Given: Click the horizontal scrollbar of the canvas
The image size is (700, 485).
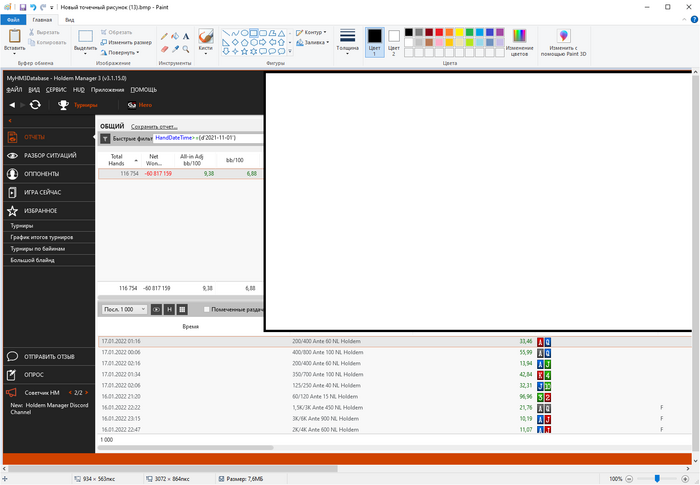Looking at the screenshot, I should tap(173, 469).
